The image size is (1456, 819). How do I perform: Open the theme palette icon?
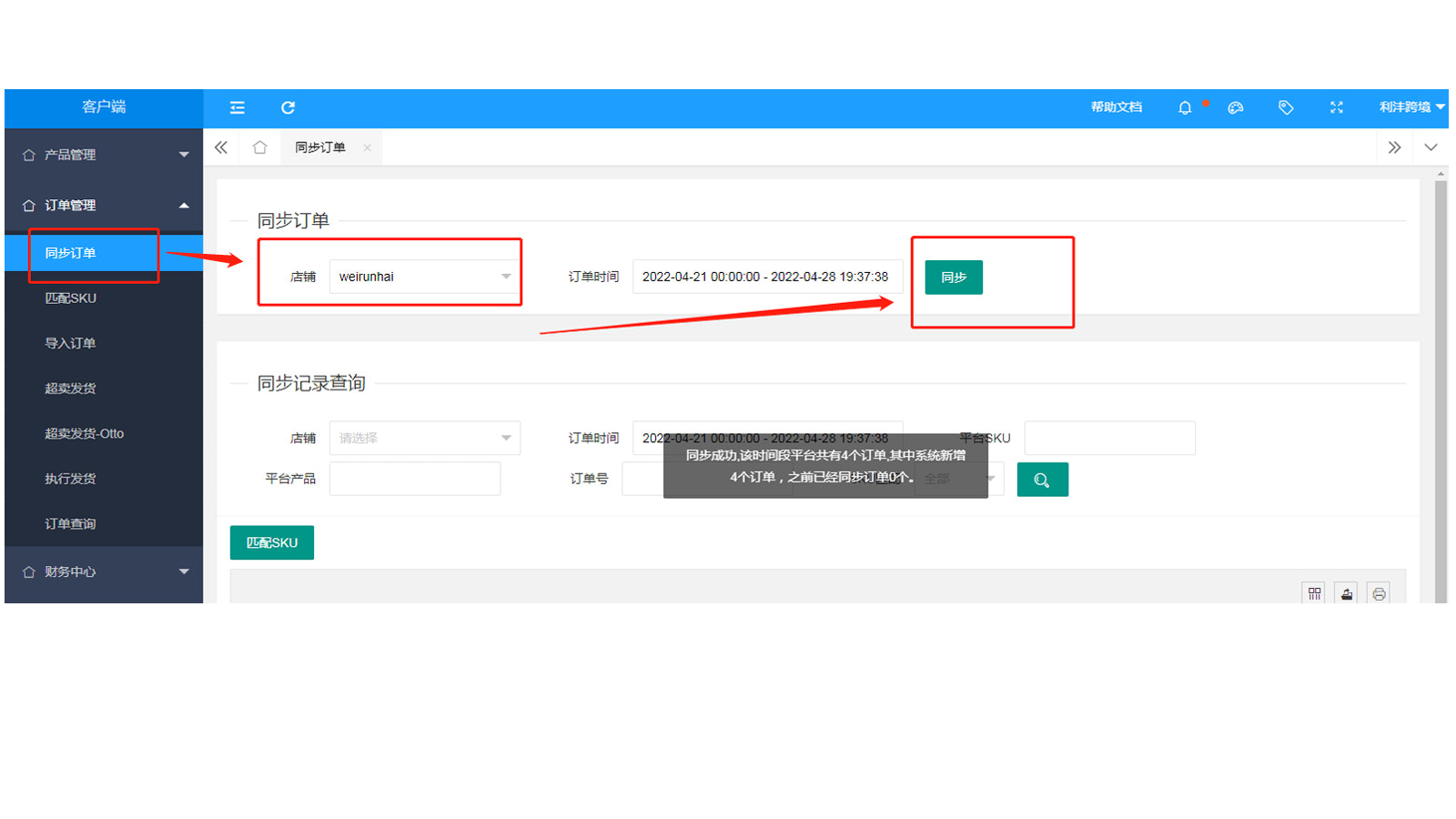[1235, 107]
